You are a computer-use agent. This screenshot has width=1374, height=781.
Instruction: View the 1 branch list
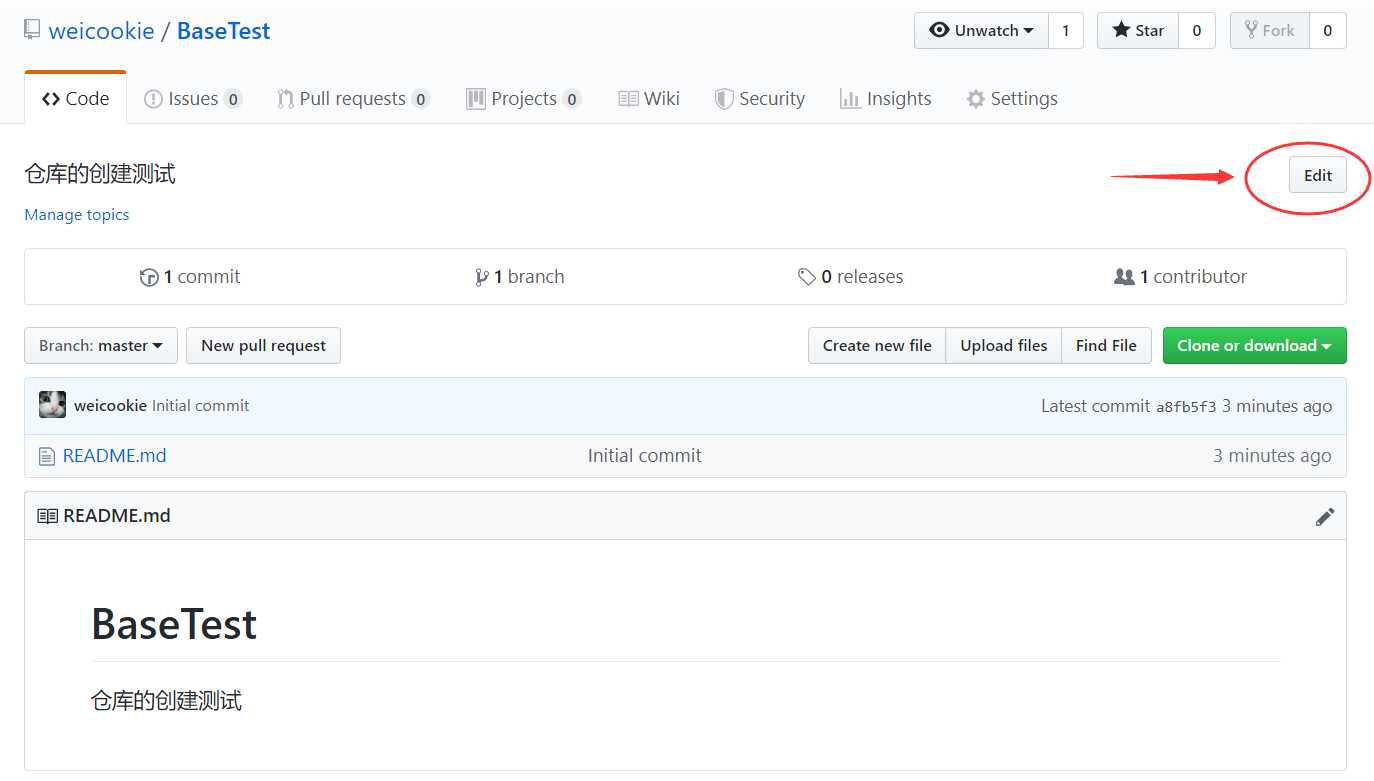click(519, 277)
